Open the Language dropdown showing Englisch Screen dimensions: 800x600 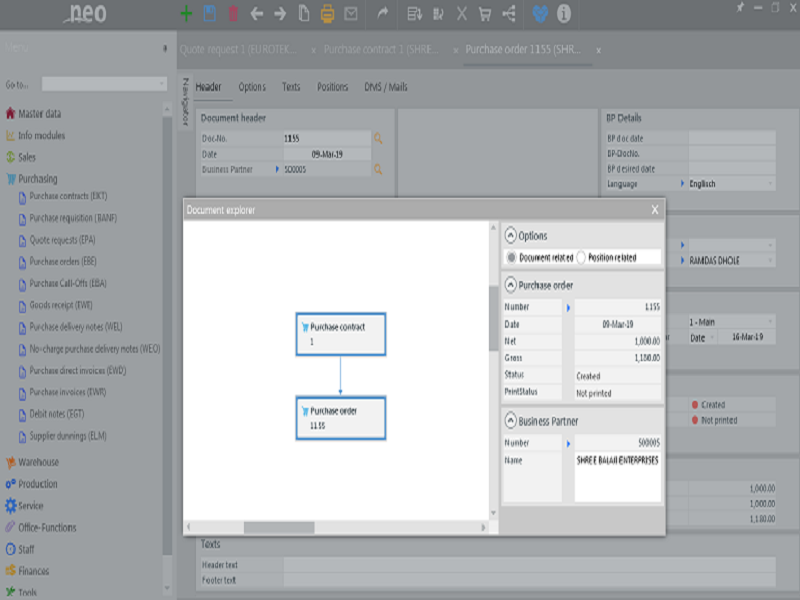point(732,184)
